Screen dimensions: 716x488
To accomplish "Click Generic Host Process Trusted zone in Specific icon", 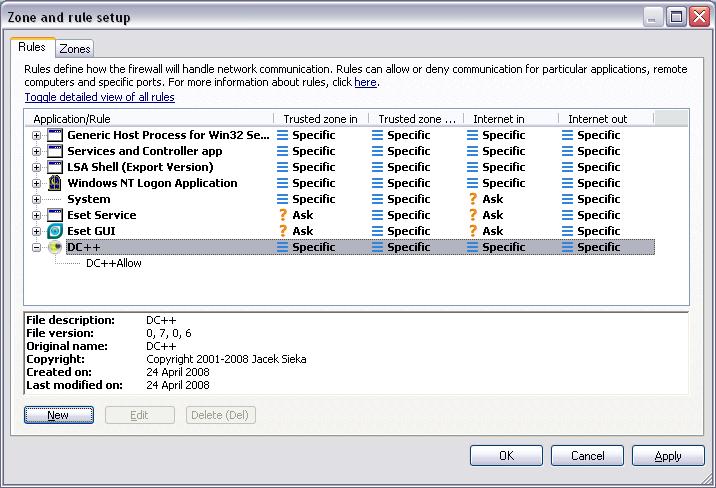I will pyautogui.click(x=283, y=135).
